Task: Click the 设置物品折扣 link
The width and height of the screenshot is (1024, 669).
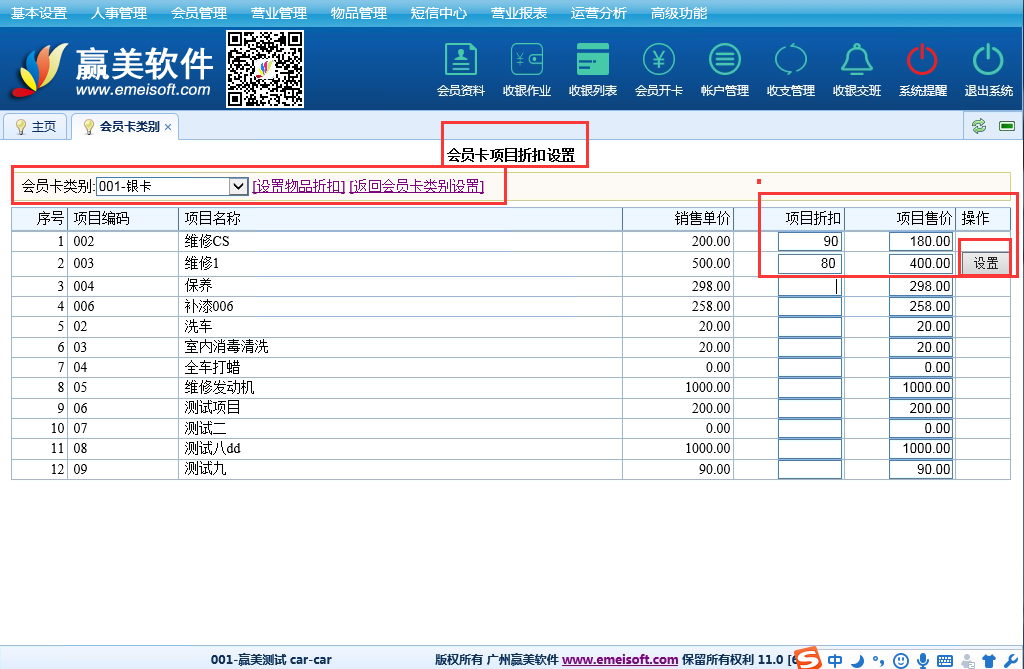Action: (x=299, y=186)
